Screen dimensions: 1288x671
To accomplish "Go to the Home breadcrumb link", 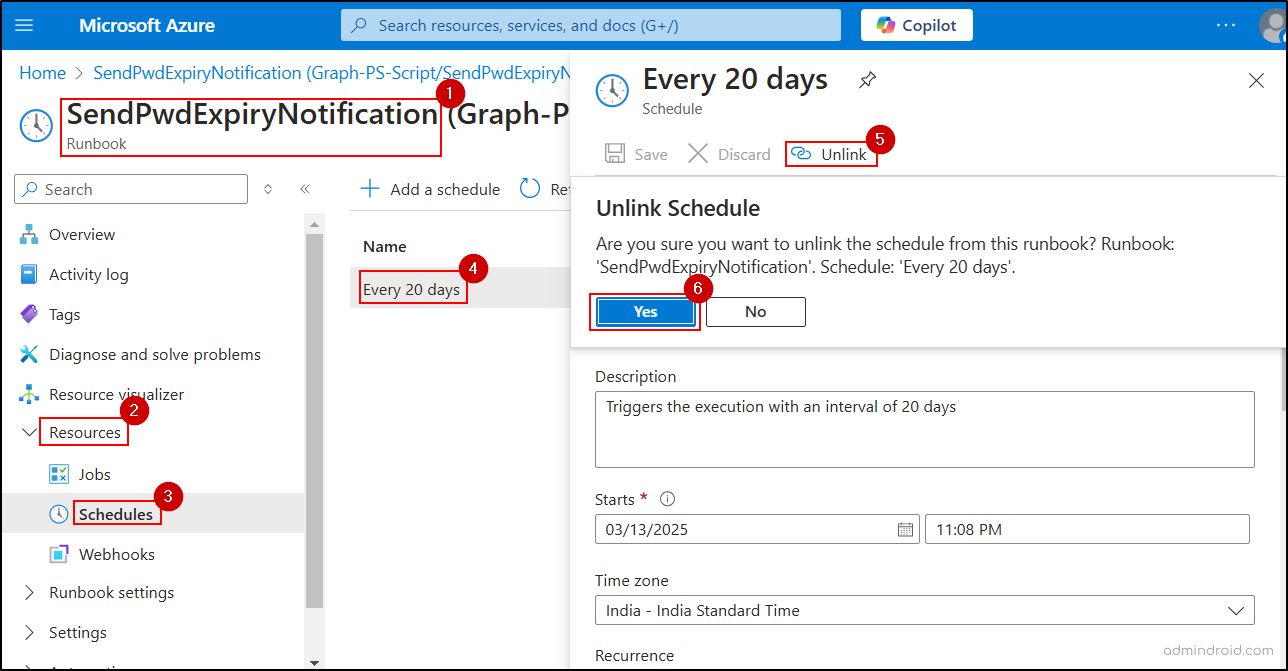I will coord(43,73).
